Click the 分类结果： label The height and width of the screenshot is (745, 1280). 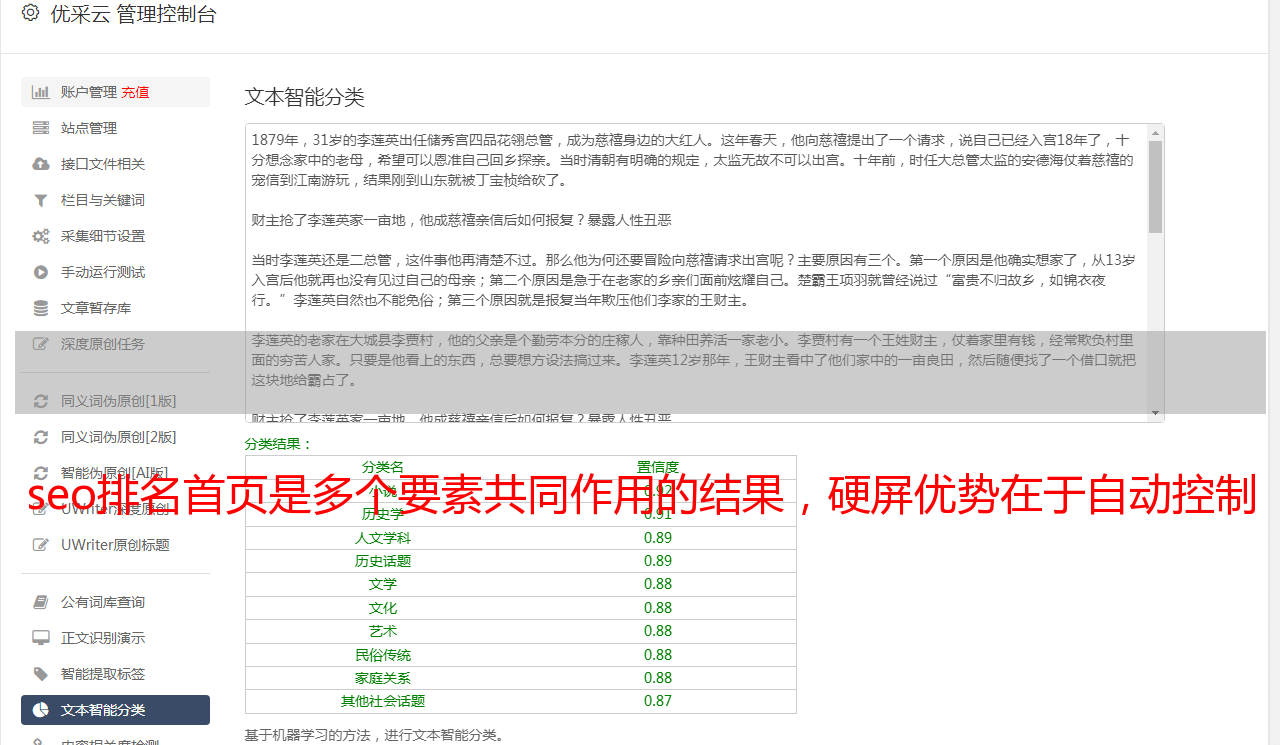pos(279,444)
